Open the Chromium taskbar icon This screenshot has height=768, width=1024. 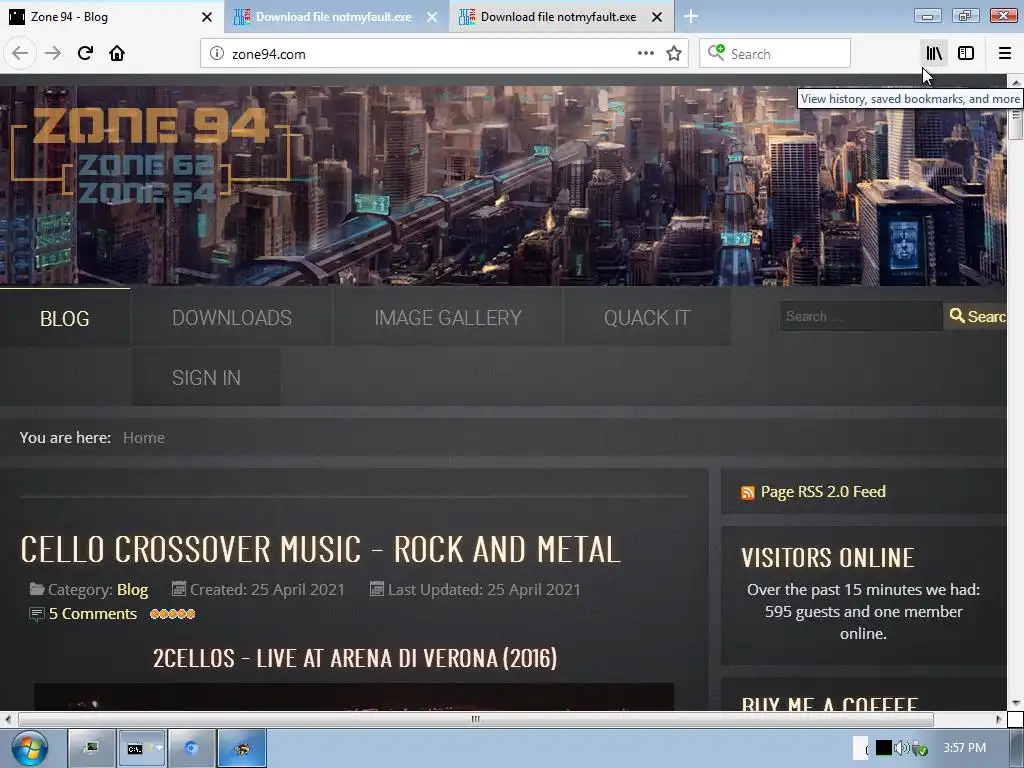pyautogui.click(x=191, y=748)
